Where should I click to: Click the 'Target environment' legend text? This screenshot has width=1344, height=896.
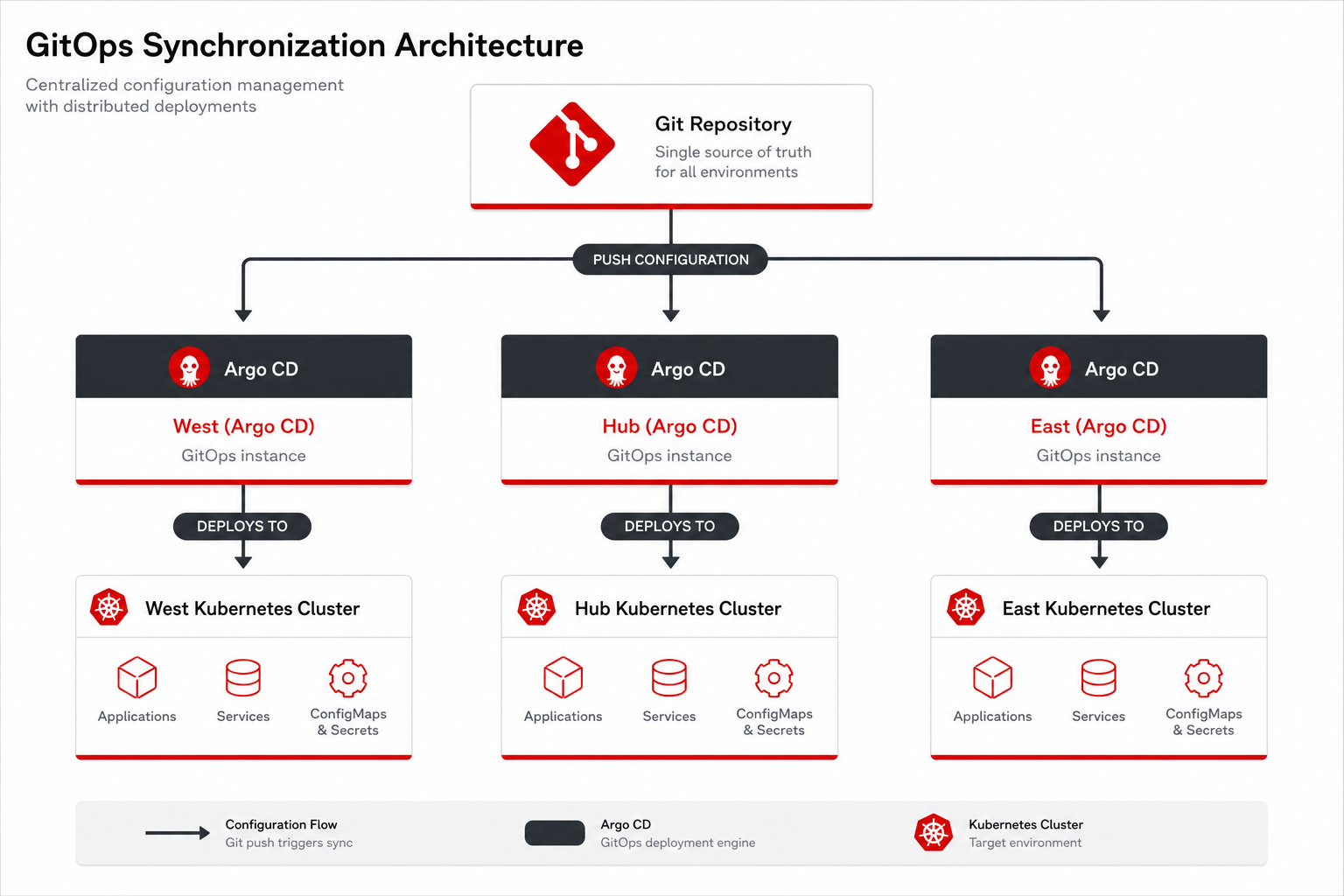(1025, 843)
